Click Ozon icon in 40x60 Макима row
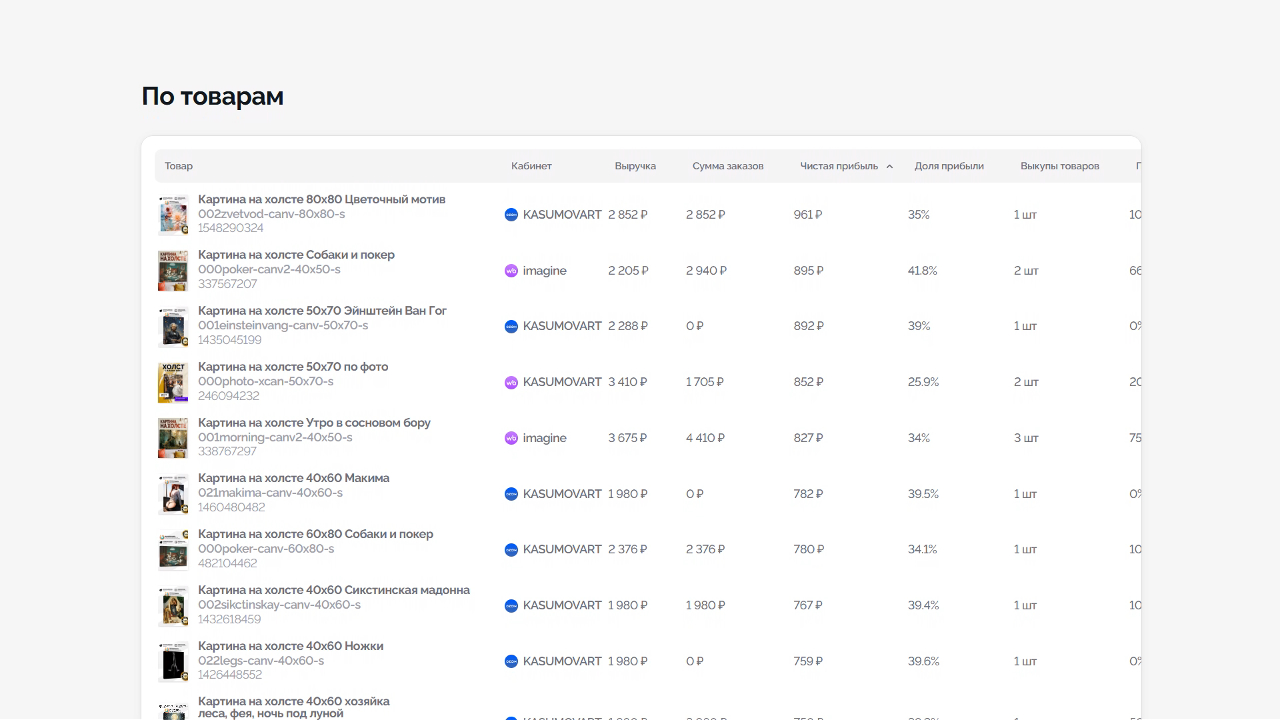 pyautogui.click(x=511, y=494)
